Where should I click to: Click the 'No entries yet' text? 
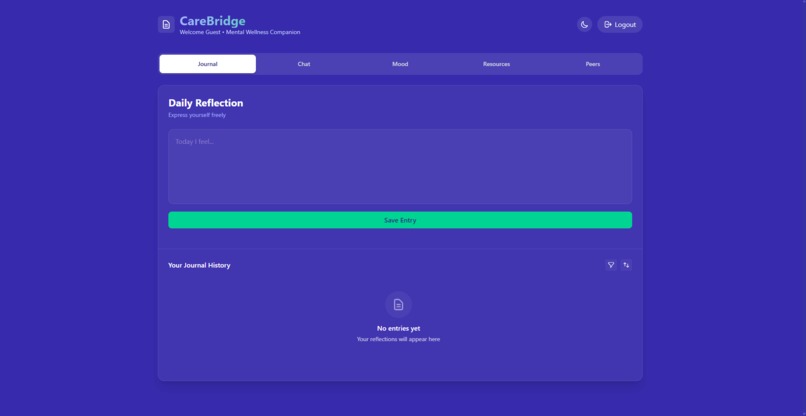click(398, 329)
